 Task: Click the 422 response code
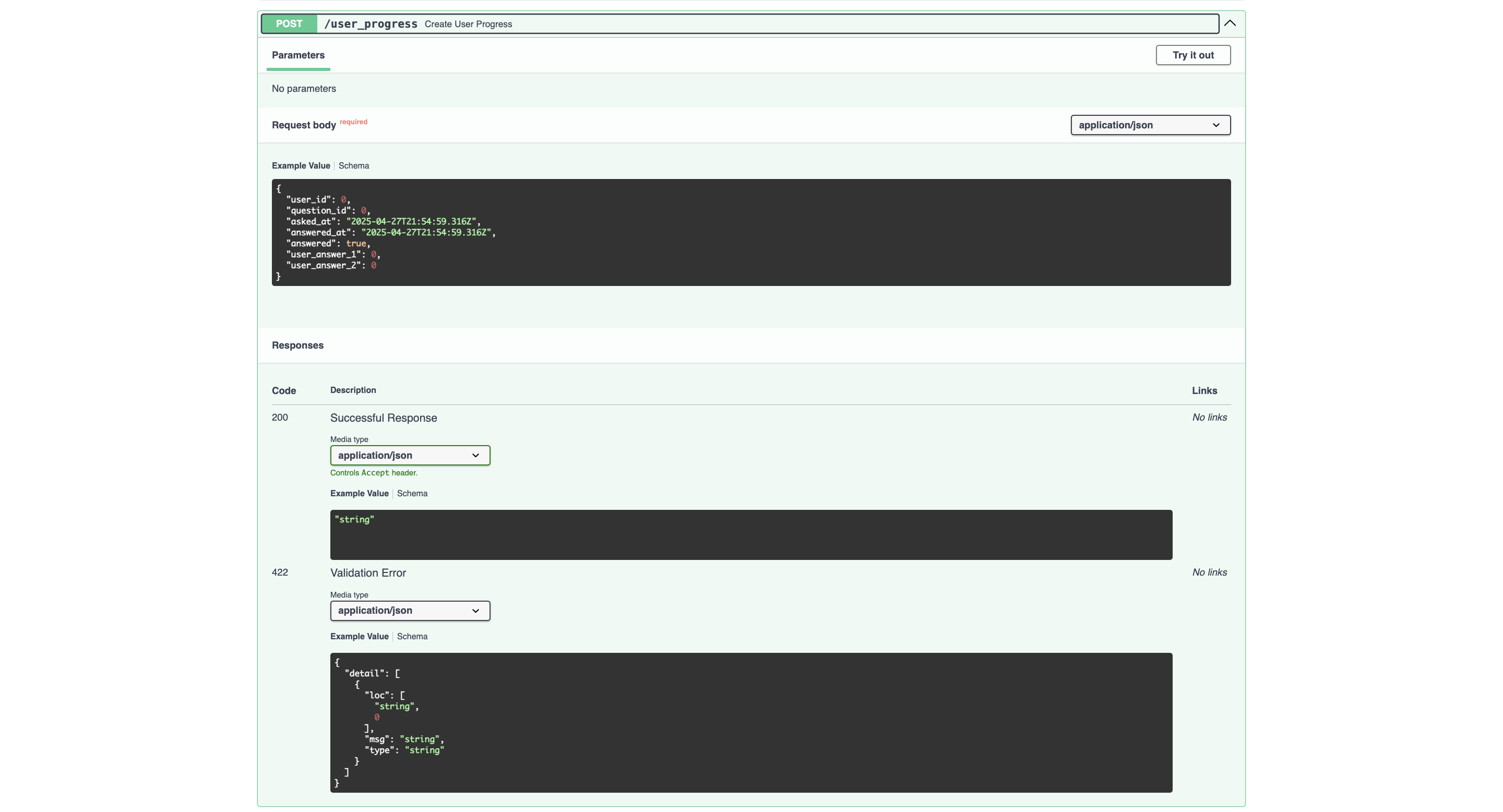280,572
